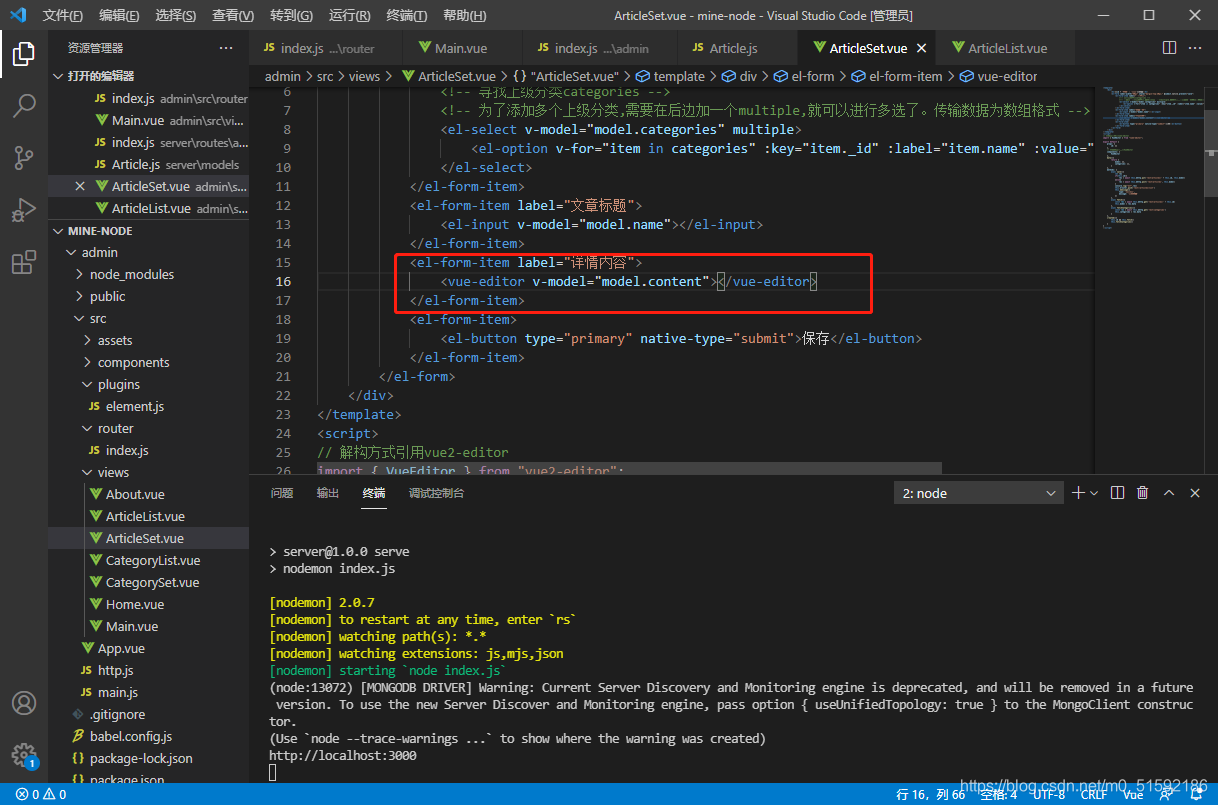The height and width of the screenshot is (805, 1218).
Task: Click the Accounts icon in activity bar
Action: [24, 703]
